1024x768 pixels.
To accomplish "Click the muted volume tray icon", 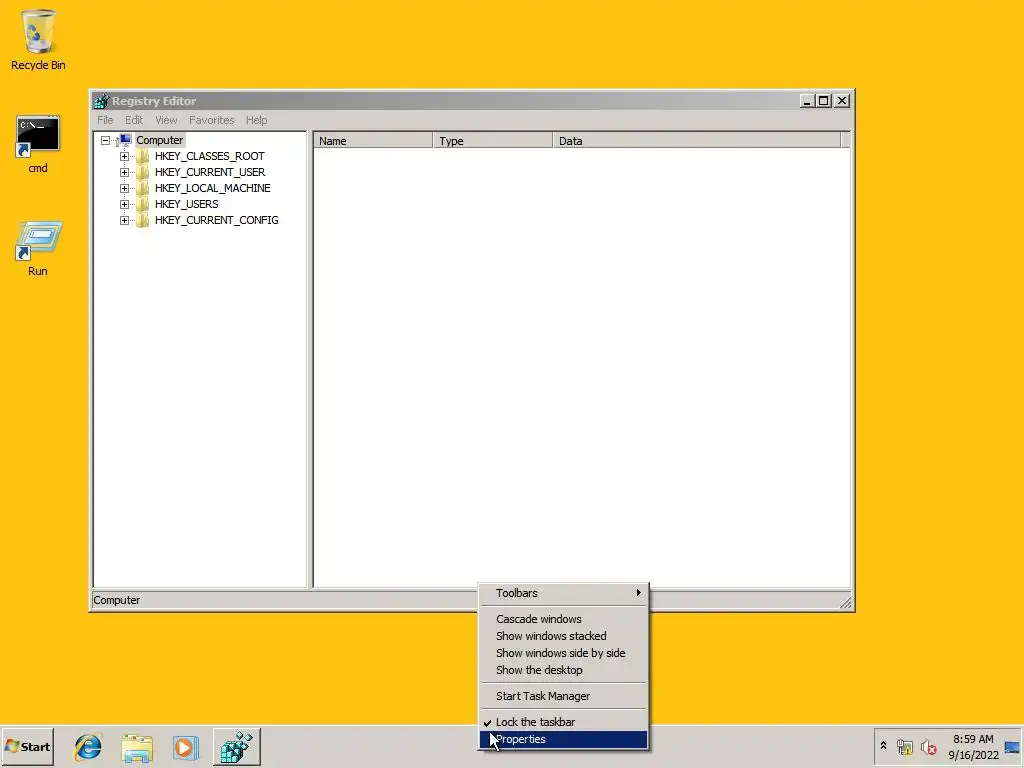I will tap(928, 746).
